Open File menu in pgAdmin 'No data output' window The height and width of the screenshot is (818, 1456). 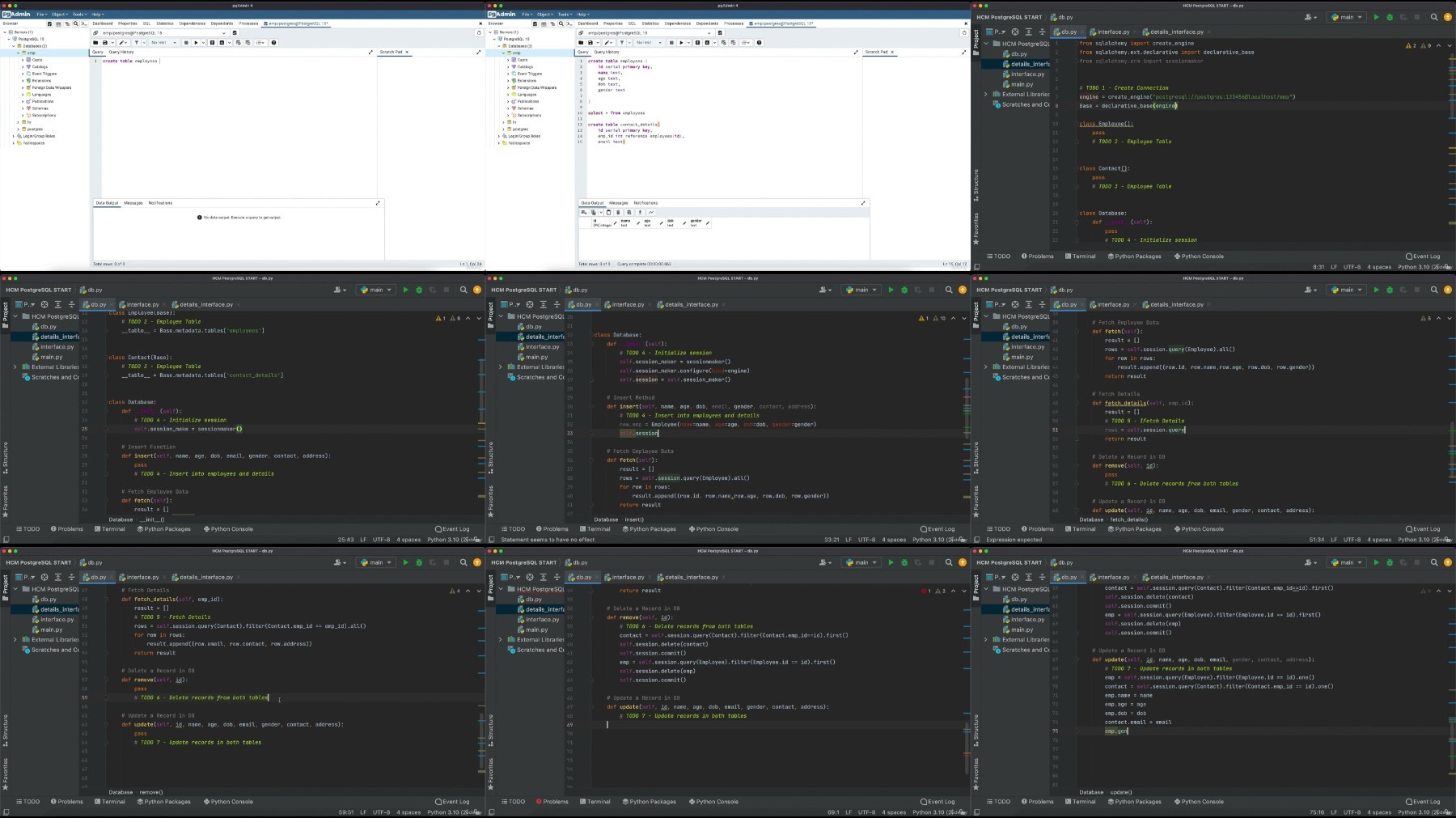coord(40,14)
